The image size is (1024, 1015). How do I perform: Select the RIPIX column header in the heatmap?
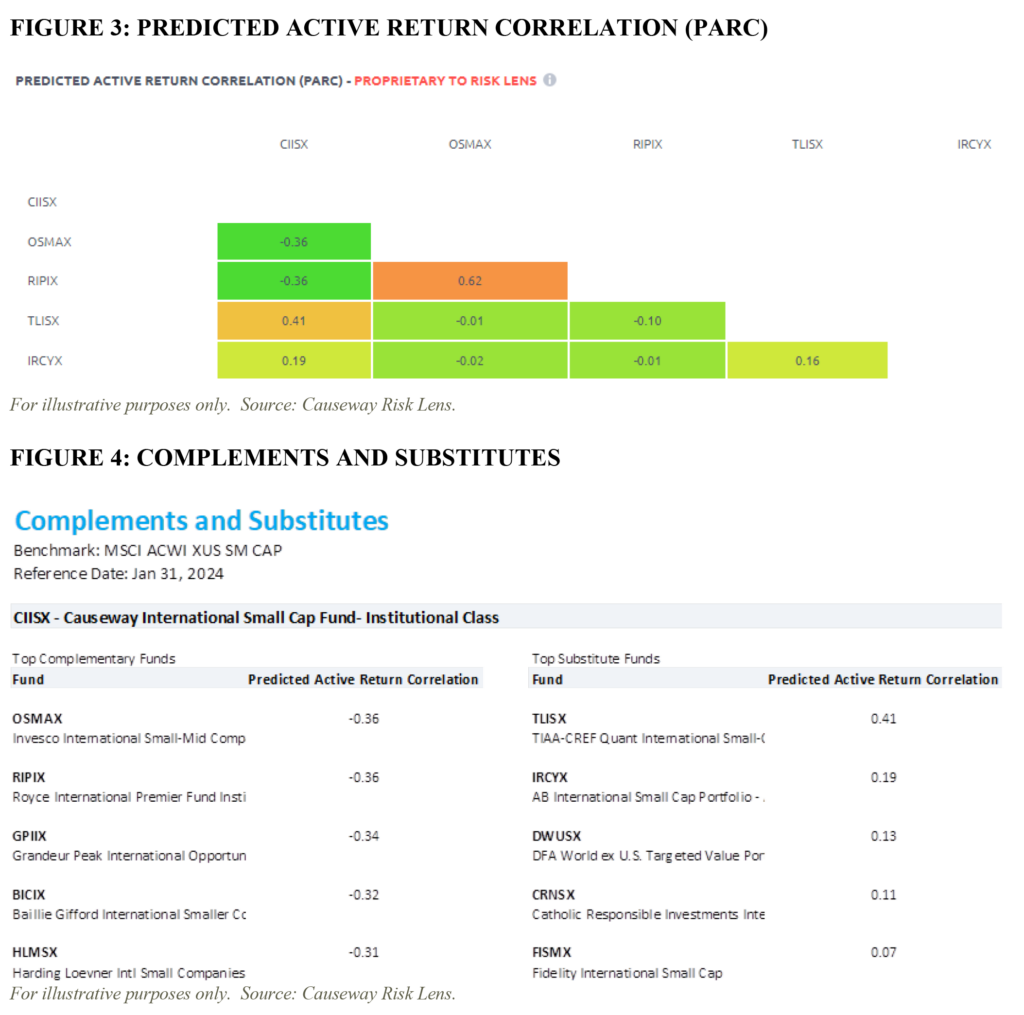point(647,144)
